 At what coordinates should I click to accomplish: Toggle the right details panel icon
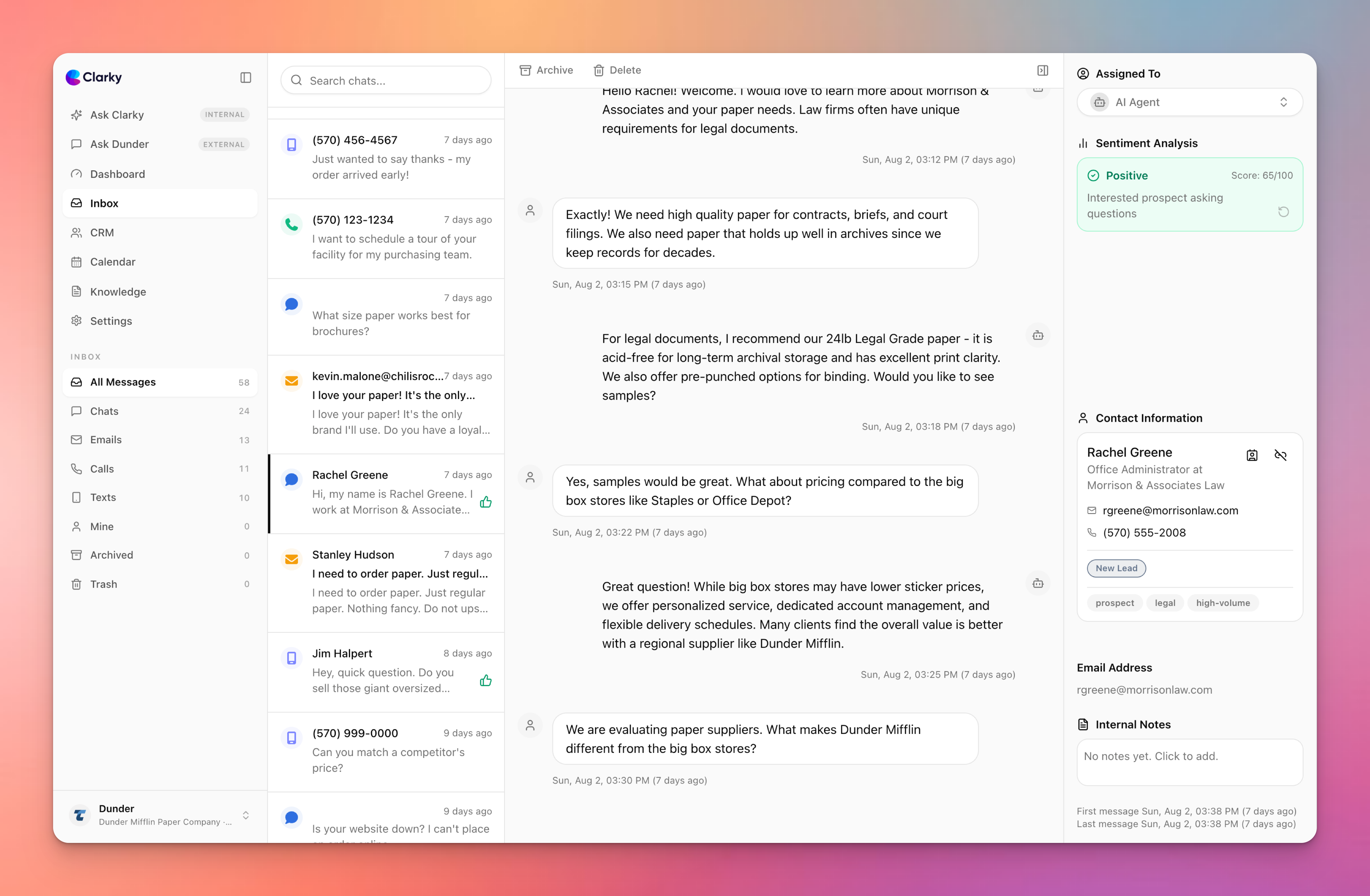coord(1042,70)
